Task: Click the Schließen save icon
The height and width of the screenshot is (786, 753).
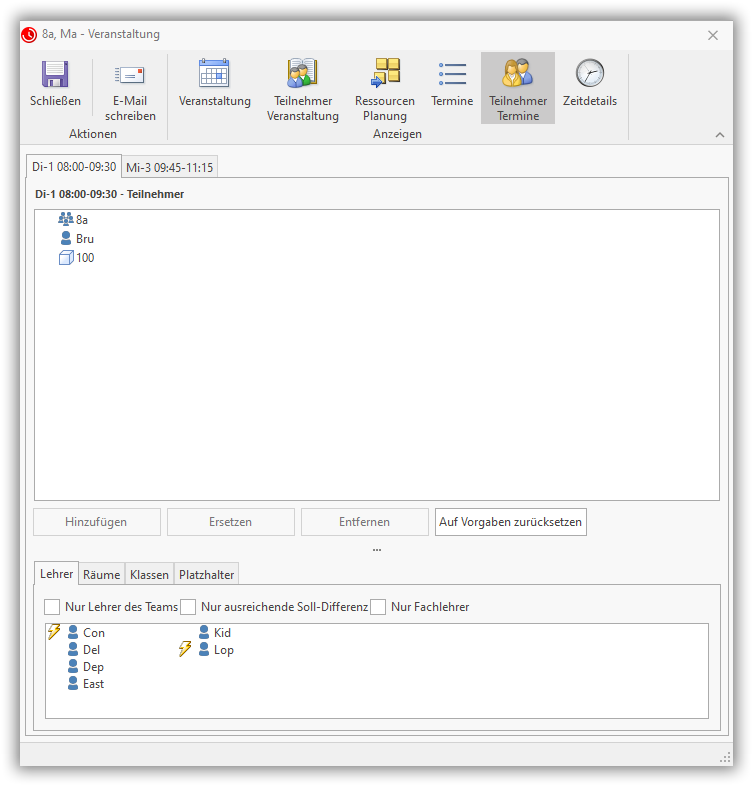Action: (54, 76)
